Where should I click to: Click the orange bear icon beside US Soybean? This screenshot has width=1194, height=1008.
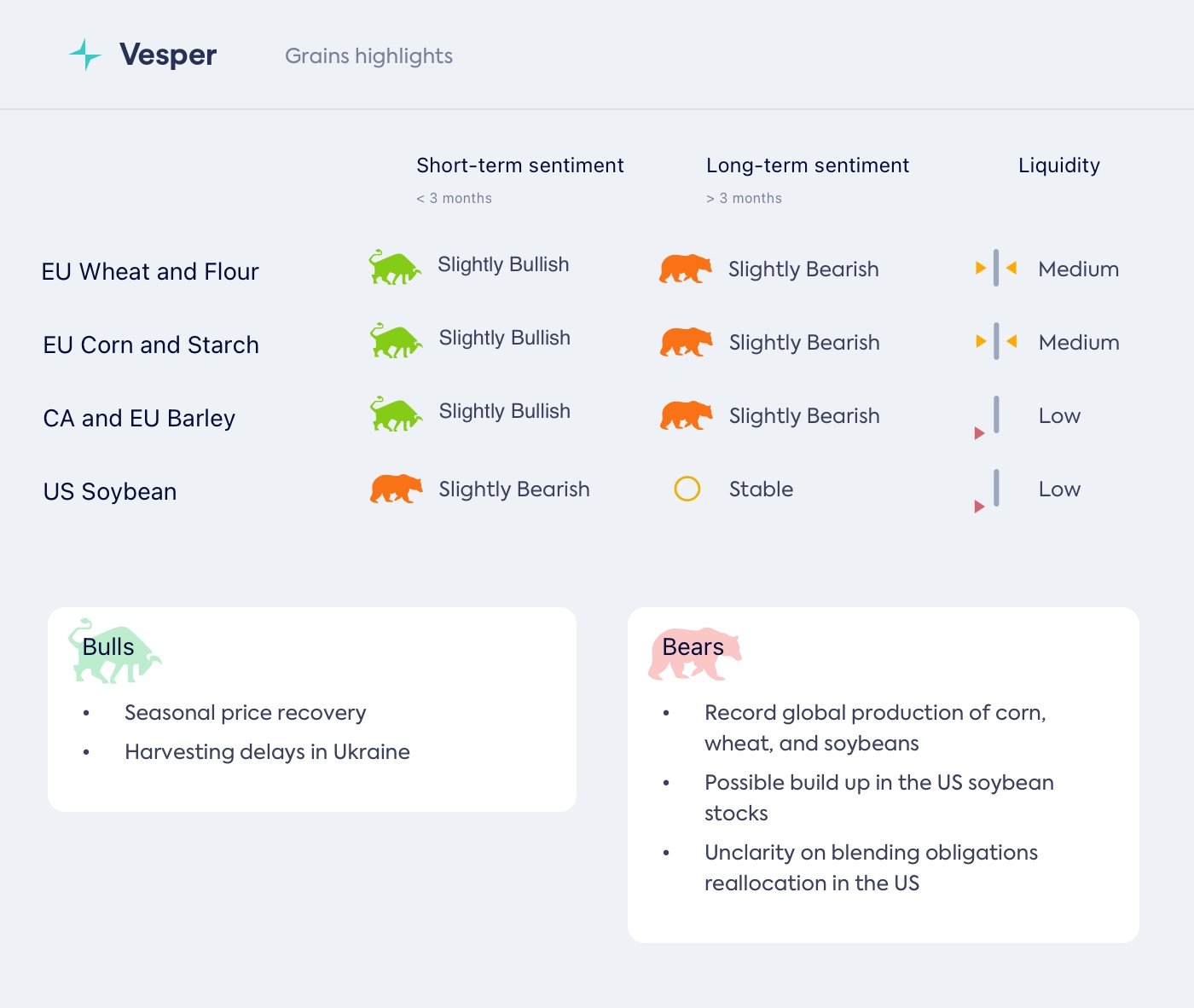(x=396, y=490)
